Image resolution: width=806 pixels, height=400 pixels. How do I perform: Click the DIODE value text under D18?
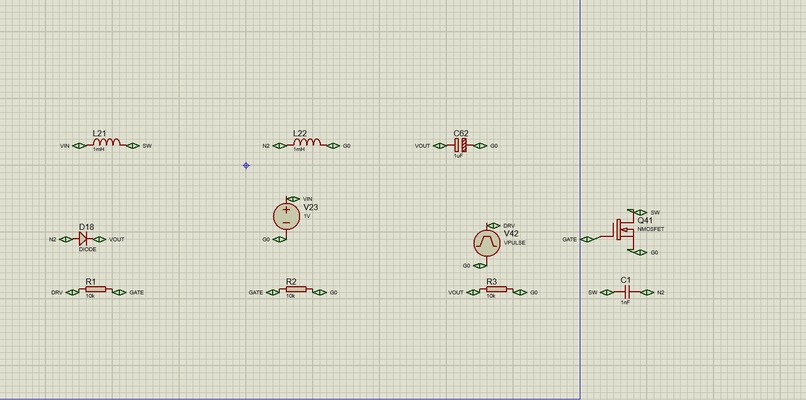pyautogui.click(x=87, y=249)
